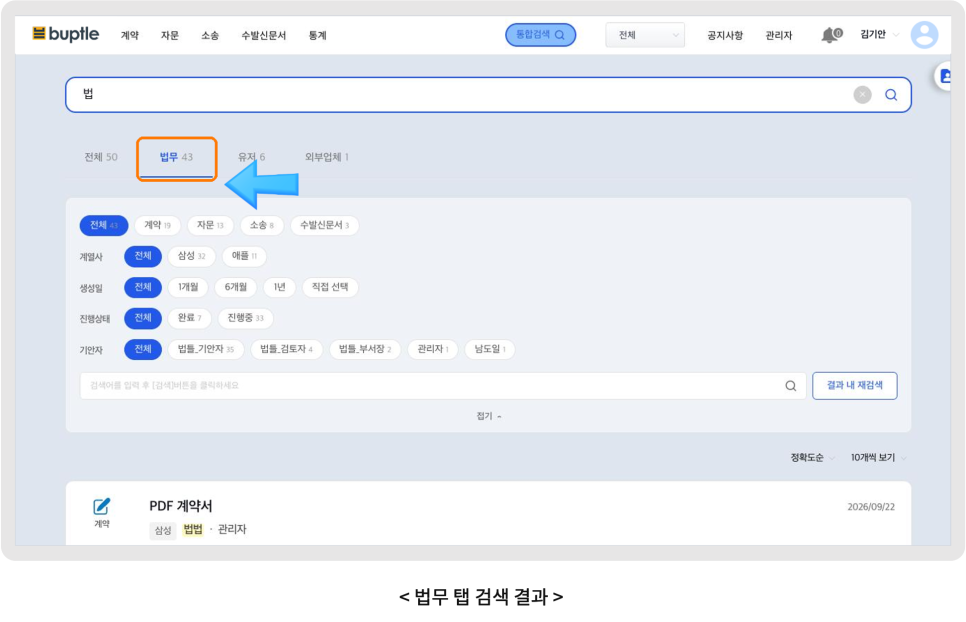Filter 기안자 by 법틀_부서장 2
Viewport: 966px width, 622px height.
365,350
